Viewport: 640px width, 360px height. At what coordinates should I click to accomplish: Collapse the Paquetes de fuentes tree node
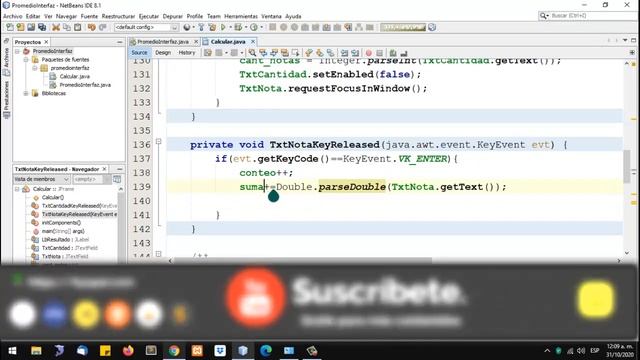pyautogui.click(x=26, y=60)
